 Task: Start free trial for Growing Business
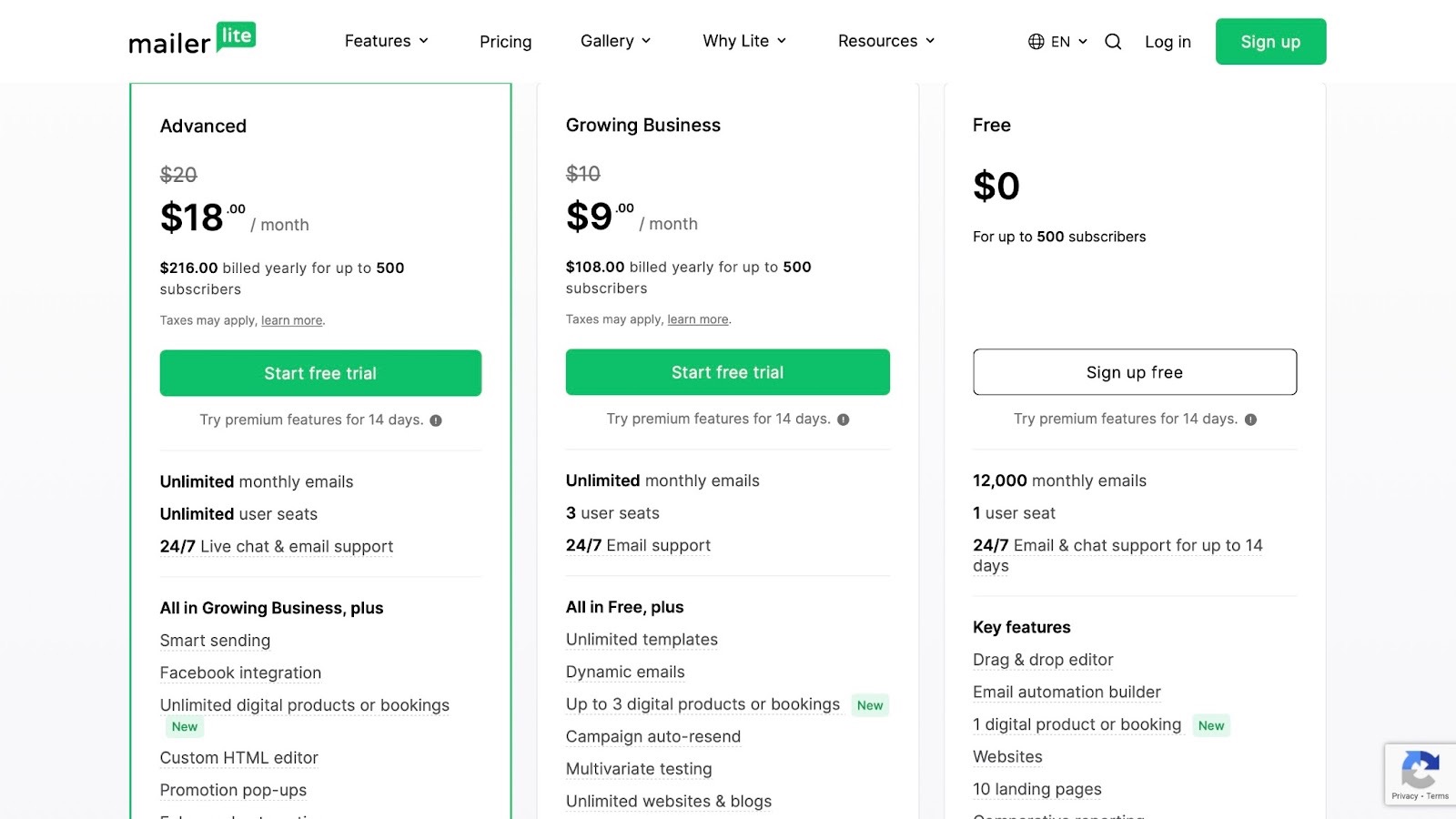click(x=727, y=372)
